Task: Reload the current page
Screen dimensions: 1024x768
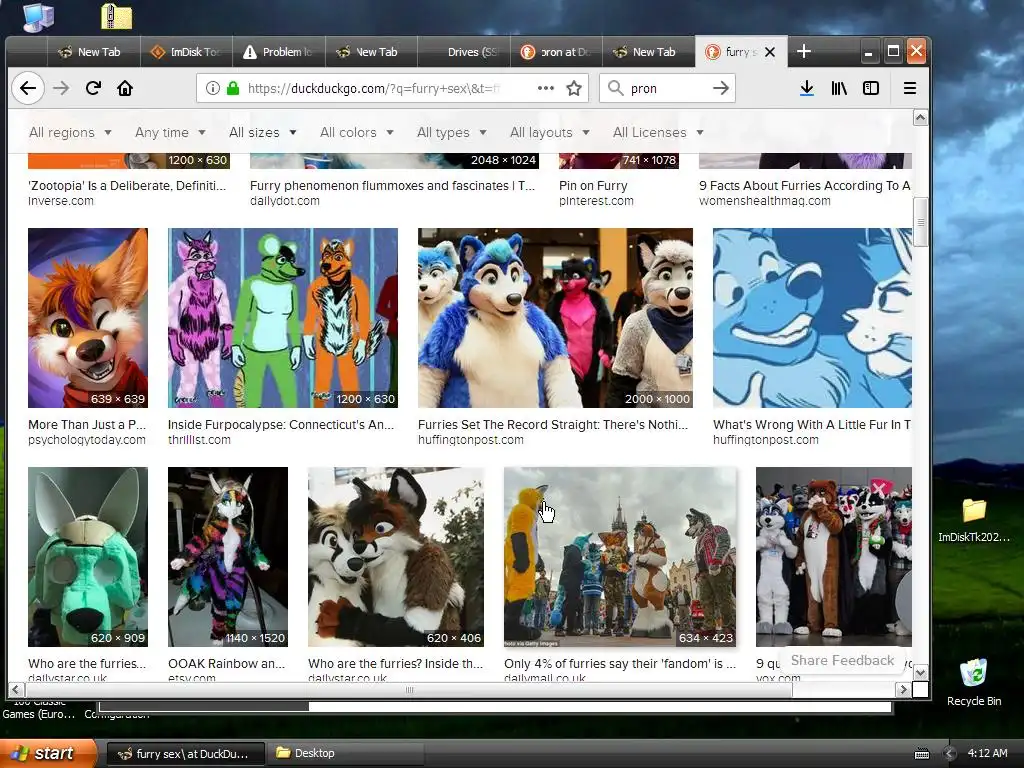Action: coord(93,88)
